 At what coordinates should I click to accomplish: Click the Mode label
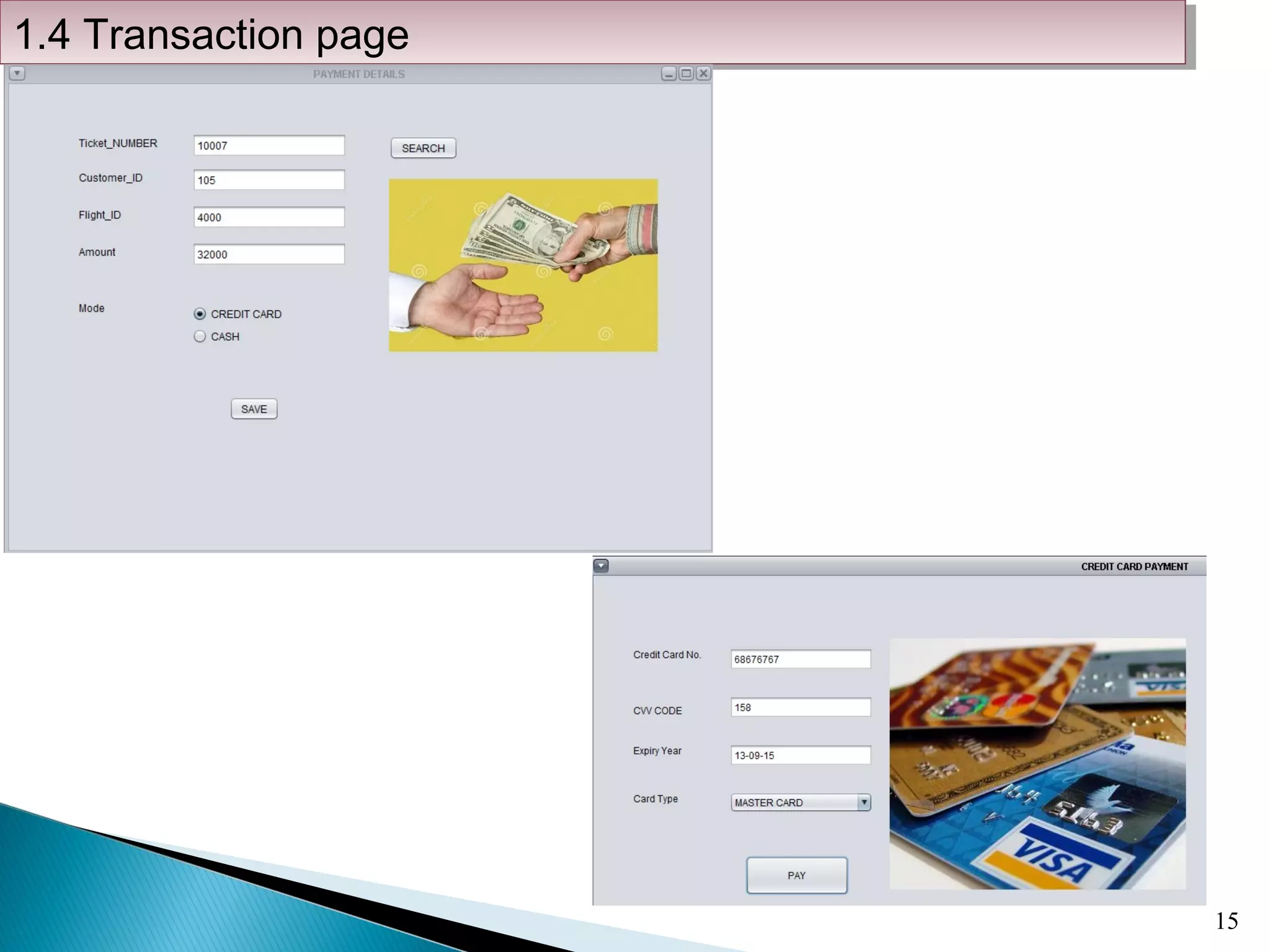91,308
